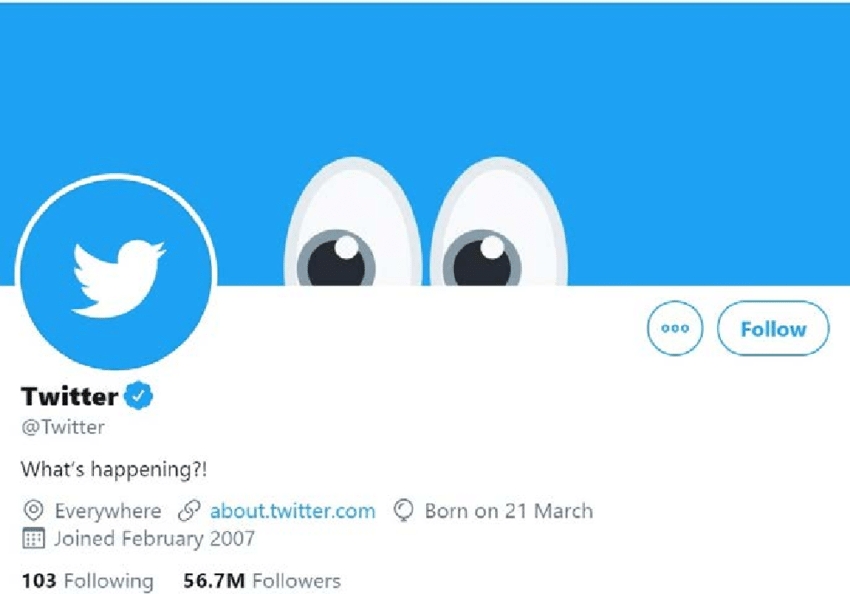The height and width of the screenshot is (594, 850).
Task: View the 56.7M Followers list
Action: coord(262,581)
